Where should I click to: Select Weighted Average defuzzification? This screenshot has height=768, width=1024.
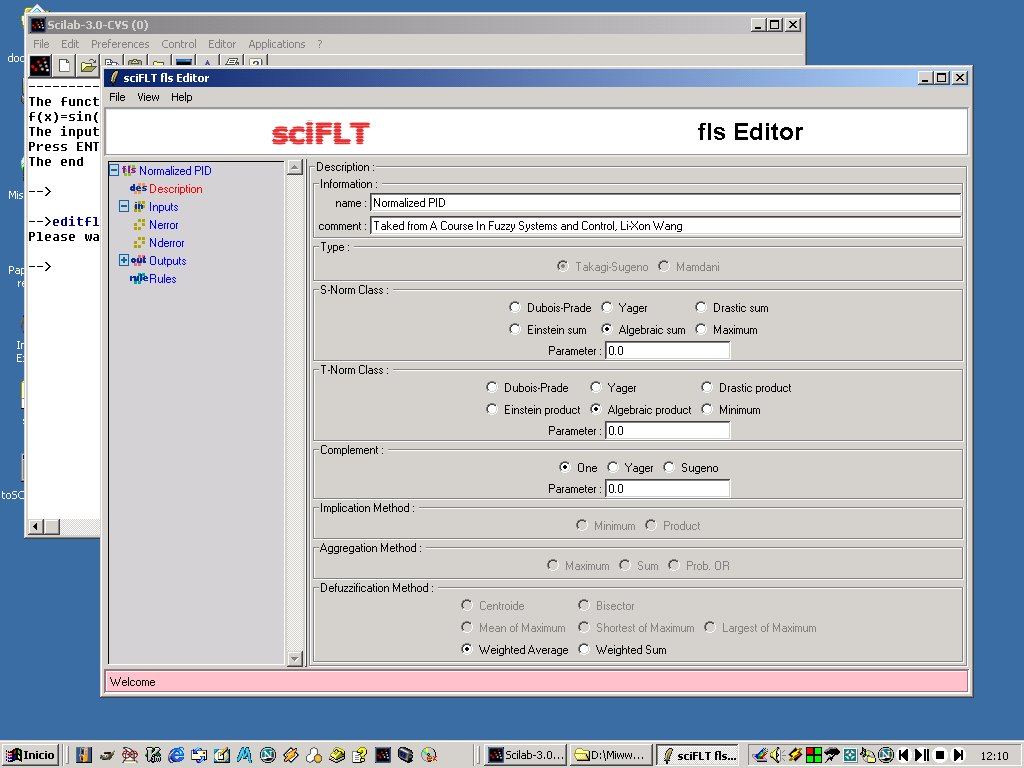tap(466, 650)
